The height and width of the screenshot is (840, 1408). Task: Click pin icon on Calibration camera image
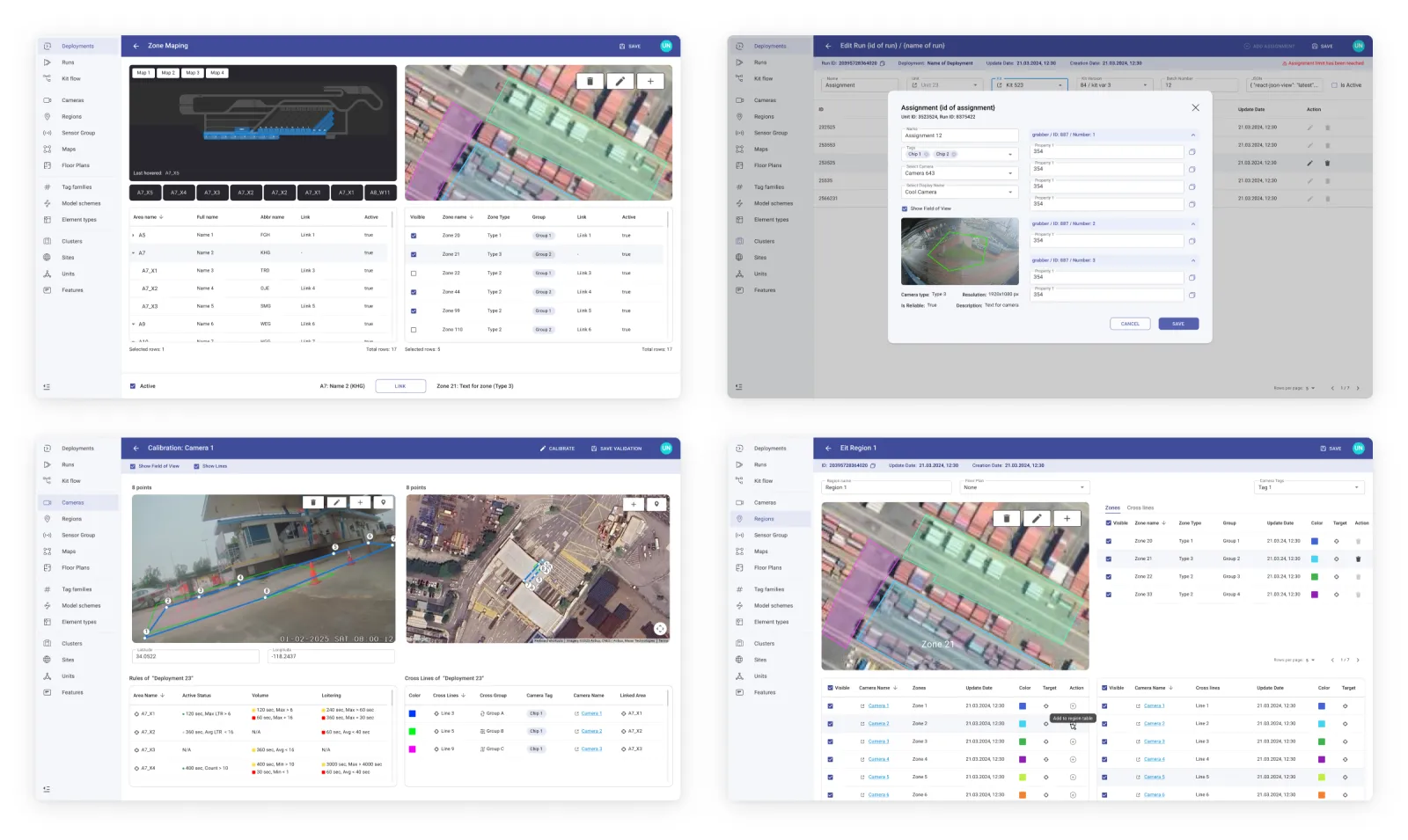click(x=383, y=502)
